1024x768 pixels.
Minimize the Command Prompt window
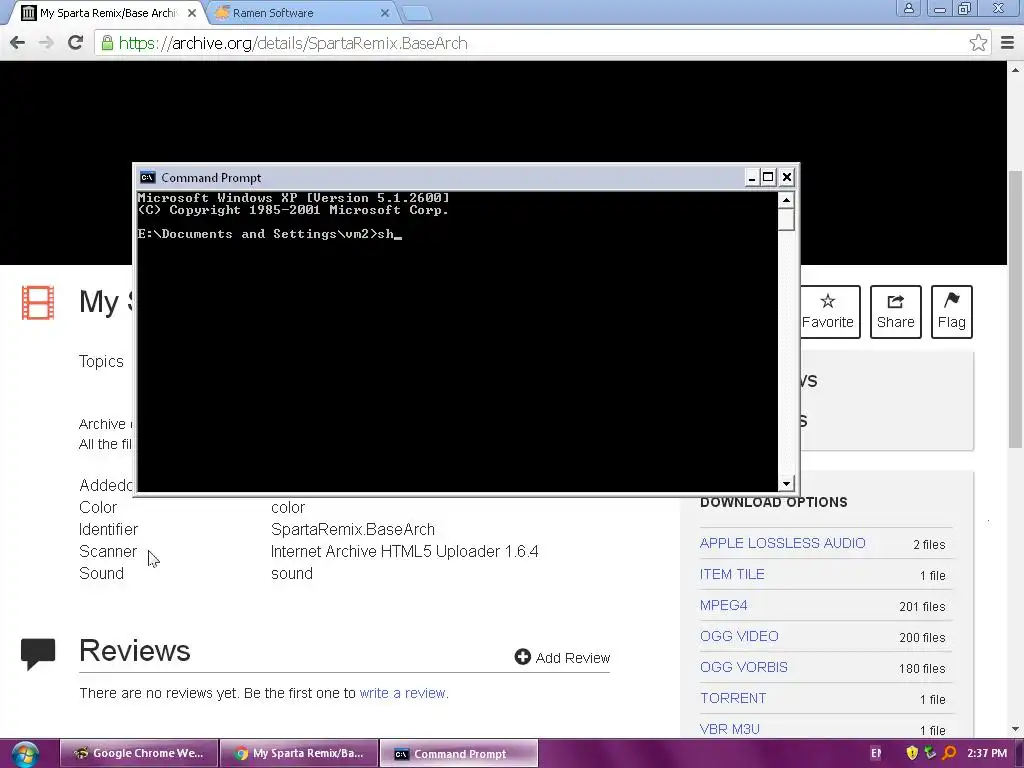[x=752, y=177]
